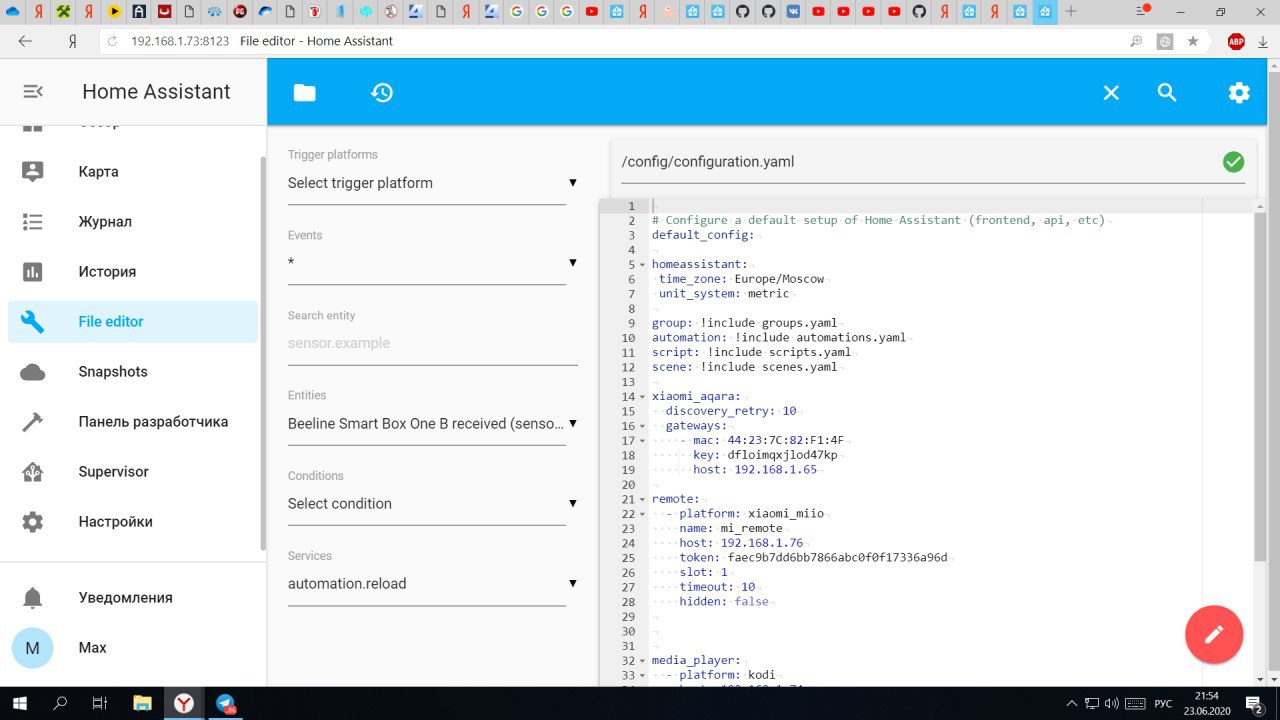Open a new browser tab with plus
1280x720 pixels.
(1071, 12)
